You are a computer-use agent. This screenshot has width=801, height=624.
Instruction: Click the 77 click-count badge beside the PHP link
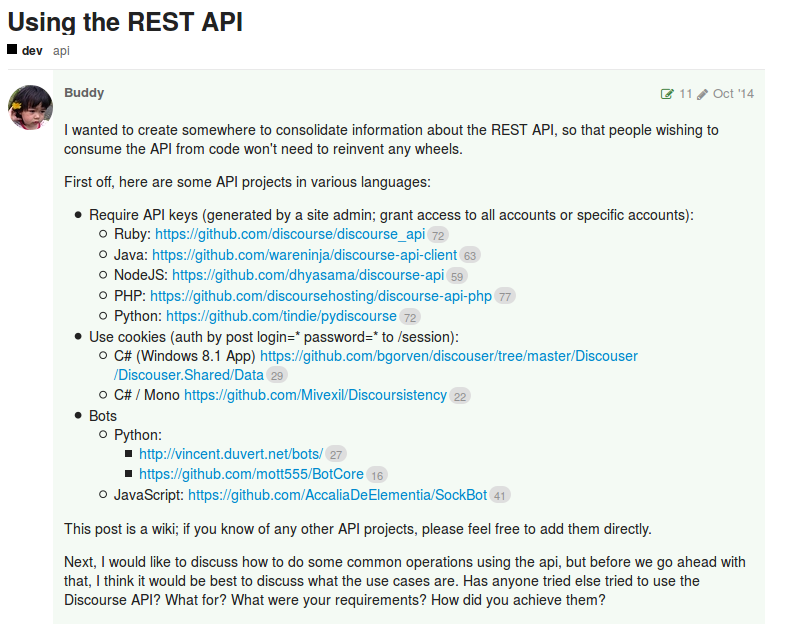pyautogui.click(x=503, y=296)
